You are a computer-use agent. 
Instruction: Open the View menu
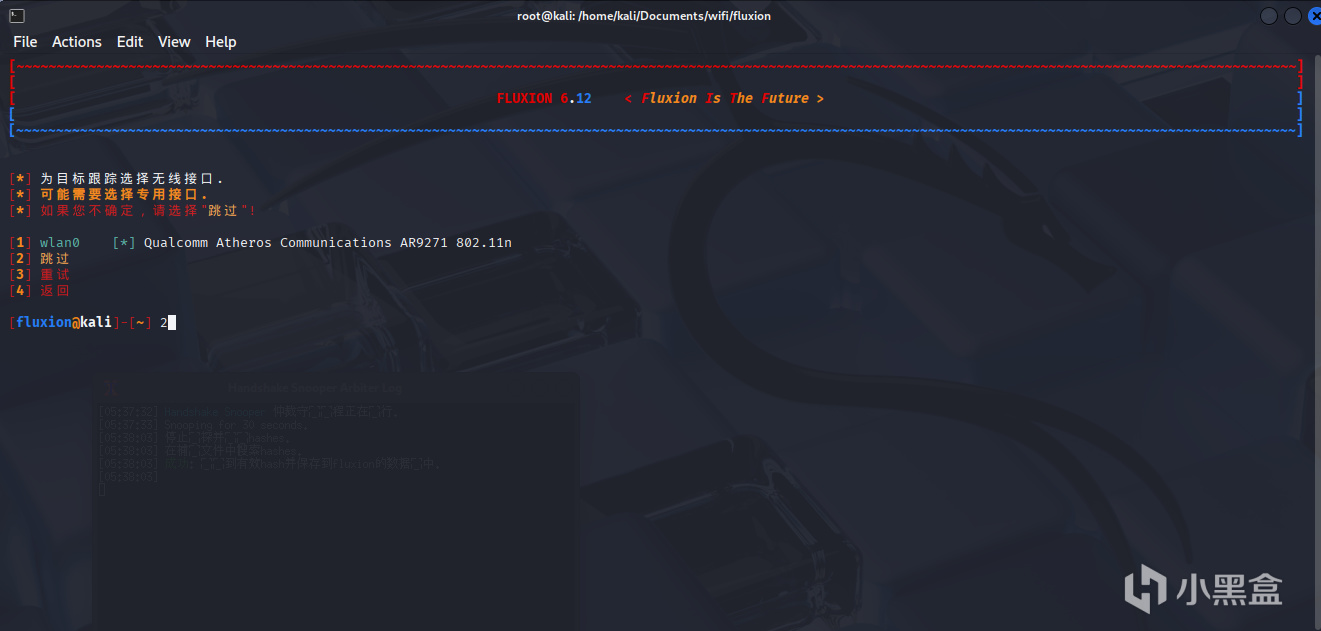pyautogui.click(x=174, y=42)
